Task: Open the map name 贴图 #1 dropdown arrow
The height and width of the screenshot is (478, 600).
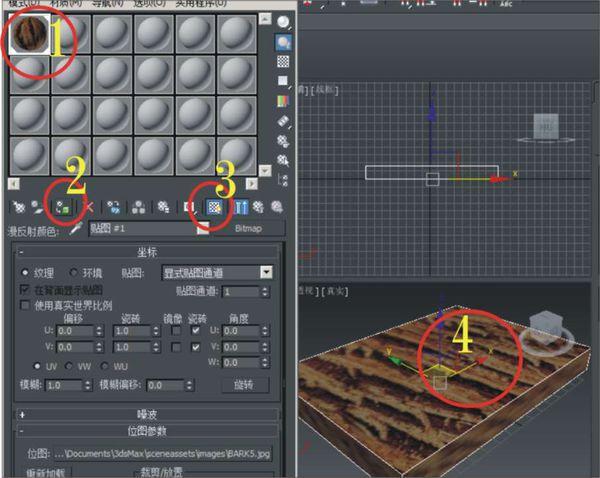Action: pyautogui.click(x=203, y=228)
